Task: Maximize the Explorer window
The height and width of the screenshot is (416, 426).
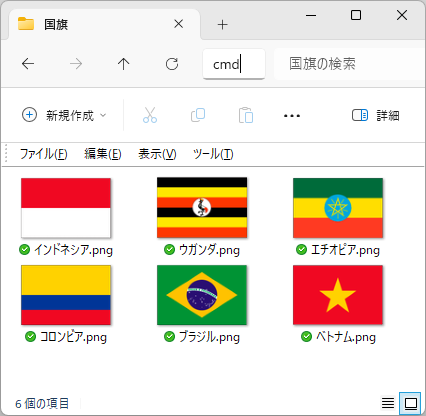Action: coord(356,15)
